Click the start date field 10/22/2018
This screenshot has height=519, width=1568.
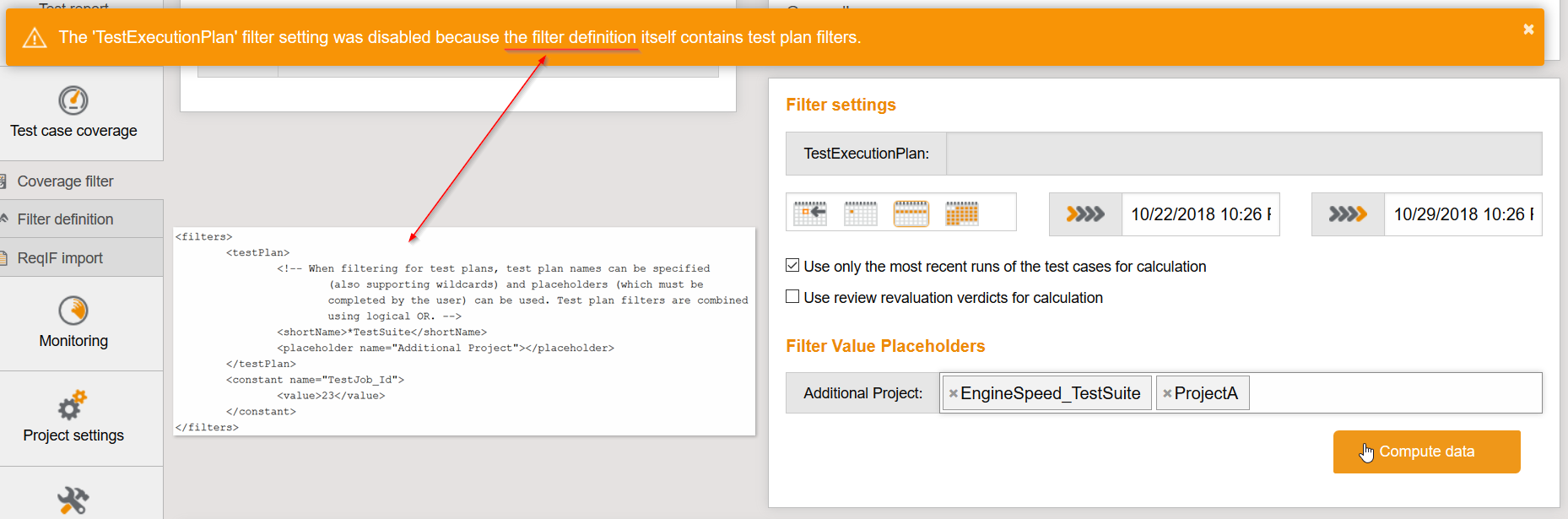pyautogui.click(x=1200, y=214)
